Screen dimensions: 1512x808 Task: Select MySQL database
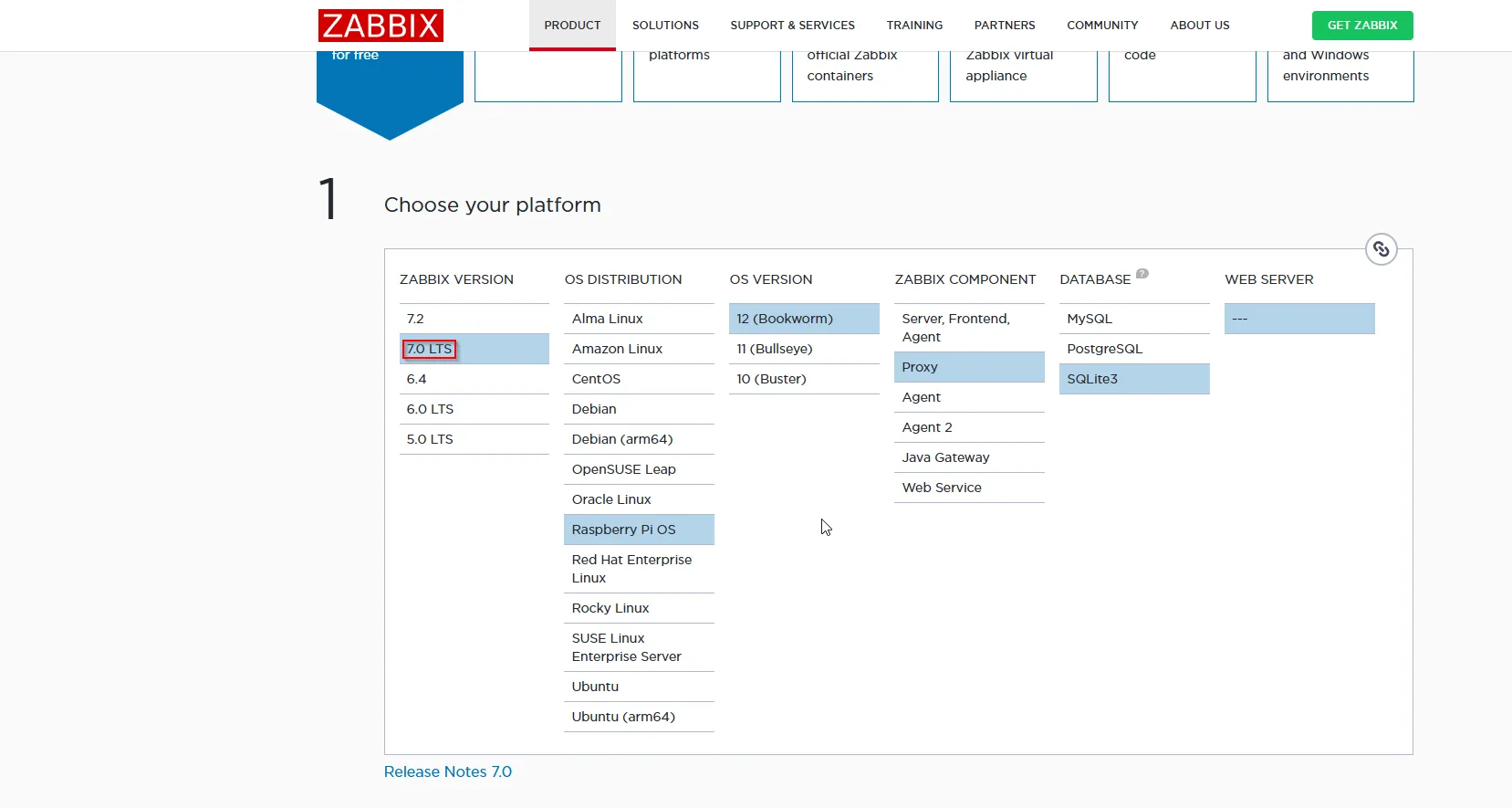pos(1134,319)
